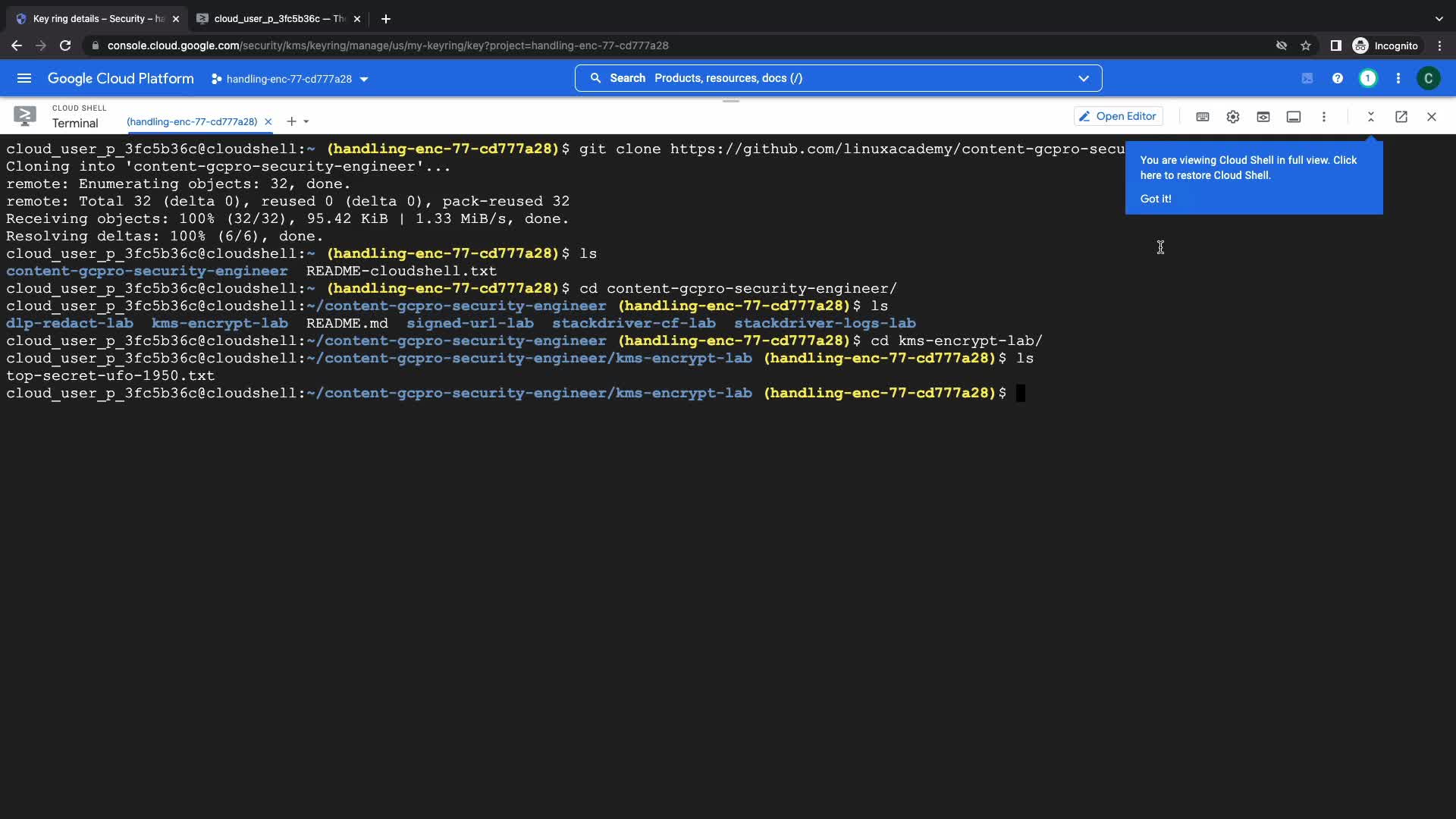Click the session information panel icon
The image size is (1456, 819).
click(1293, 117)
